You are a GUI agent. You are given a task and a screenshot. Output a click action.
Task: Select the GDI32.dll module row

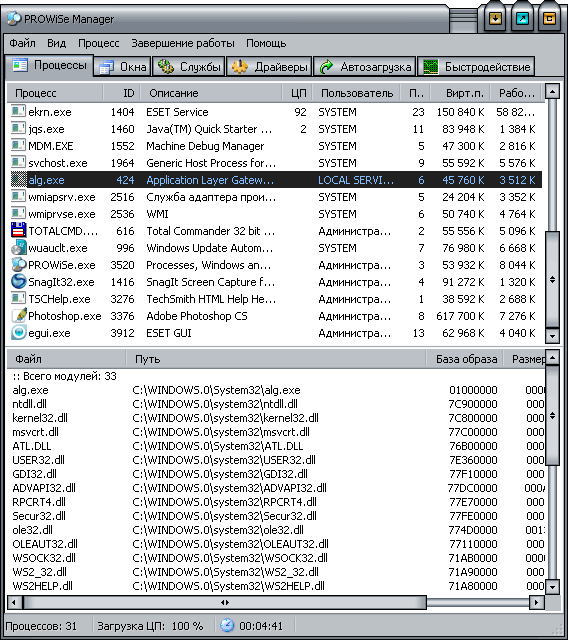[x=276, y=474]
